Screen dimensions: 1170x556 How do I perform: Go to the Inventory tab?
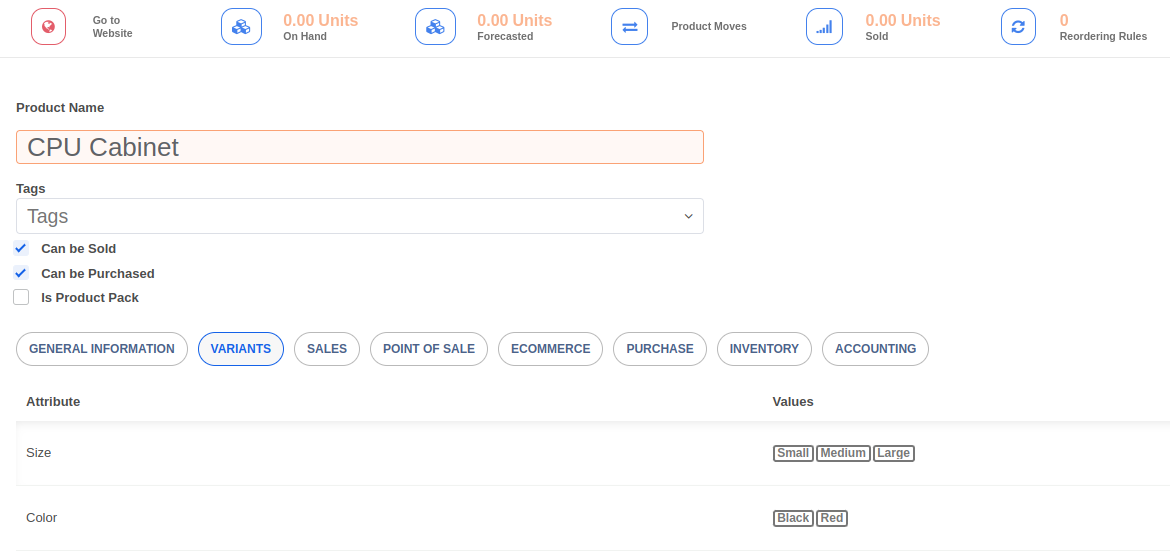coord(764,349)
